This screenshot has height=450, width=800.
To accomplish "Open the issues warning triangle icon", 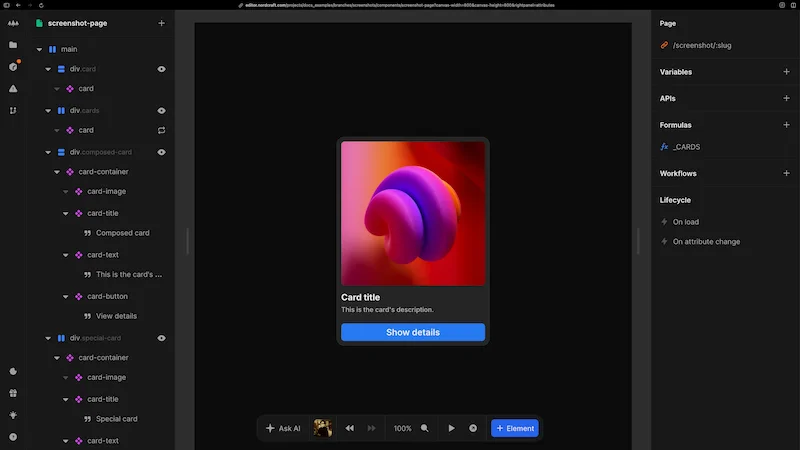I will tap(13, 89).
